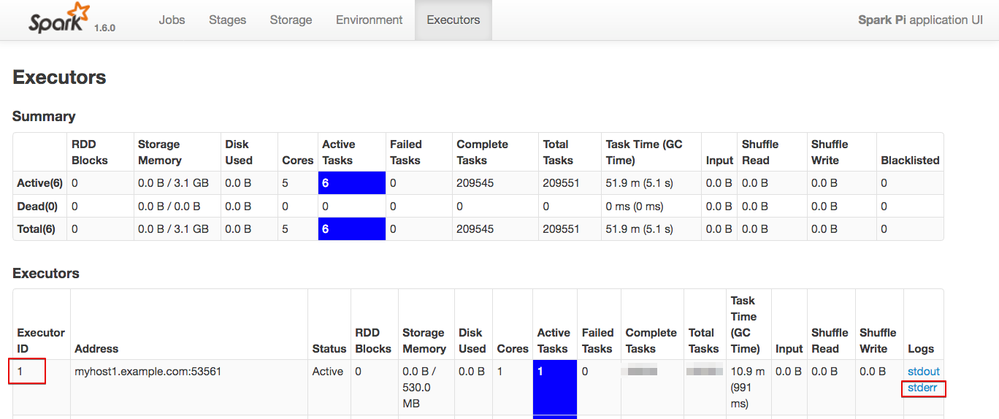Screen dimensions: 999x419
Task: Open stdout log for executor 1
Action: pyautogui.click(x=923, y=372)
